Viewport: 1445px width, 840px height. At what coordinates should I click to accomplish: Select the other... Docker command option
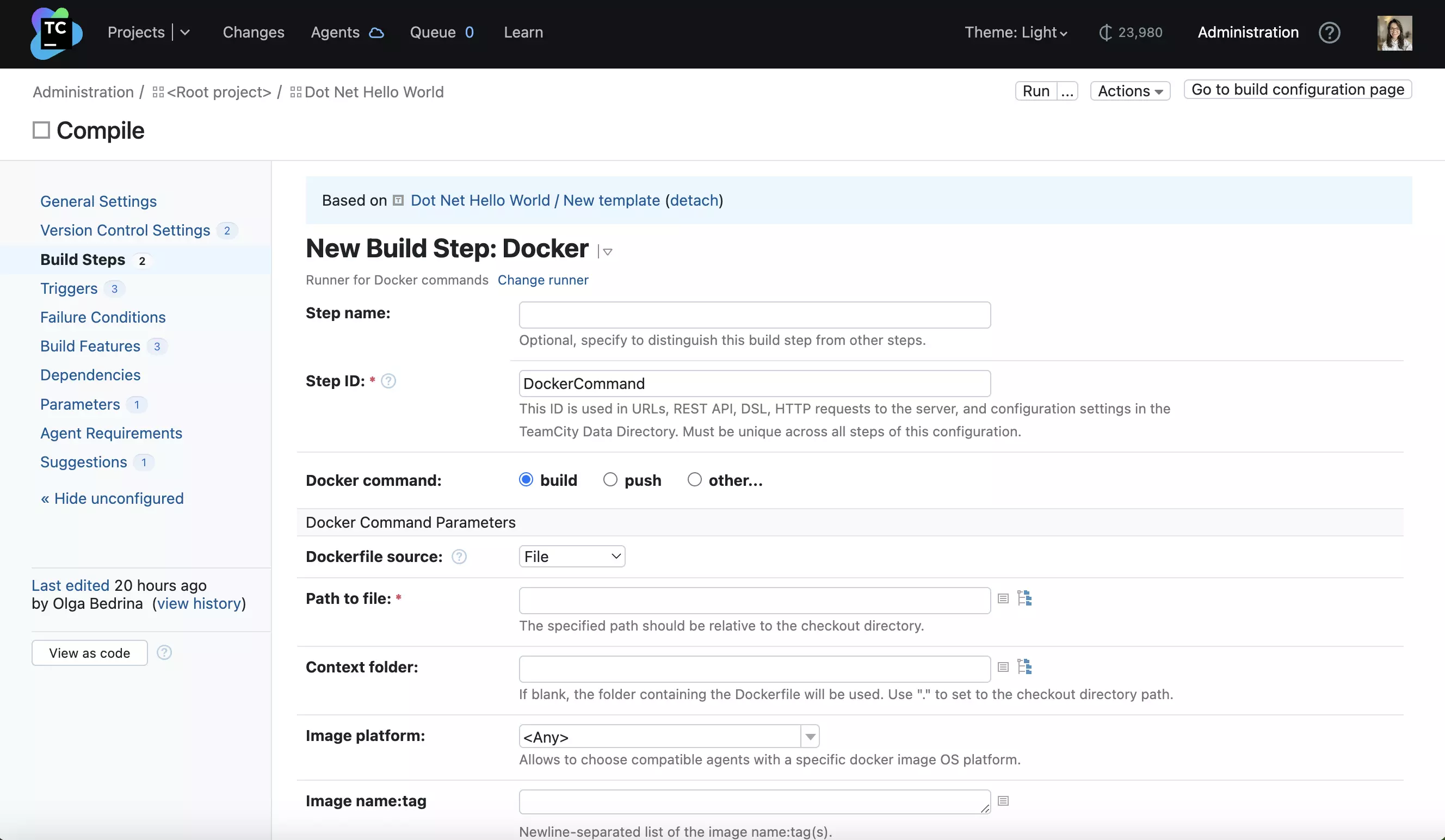pos(694,479)
